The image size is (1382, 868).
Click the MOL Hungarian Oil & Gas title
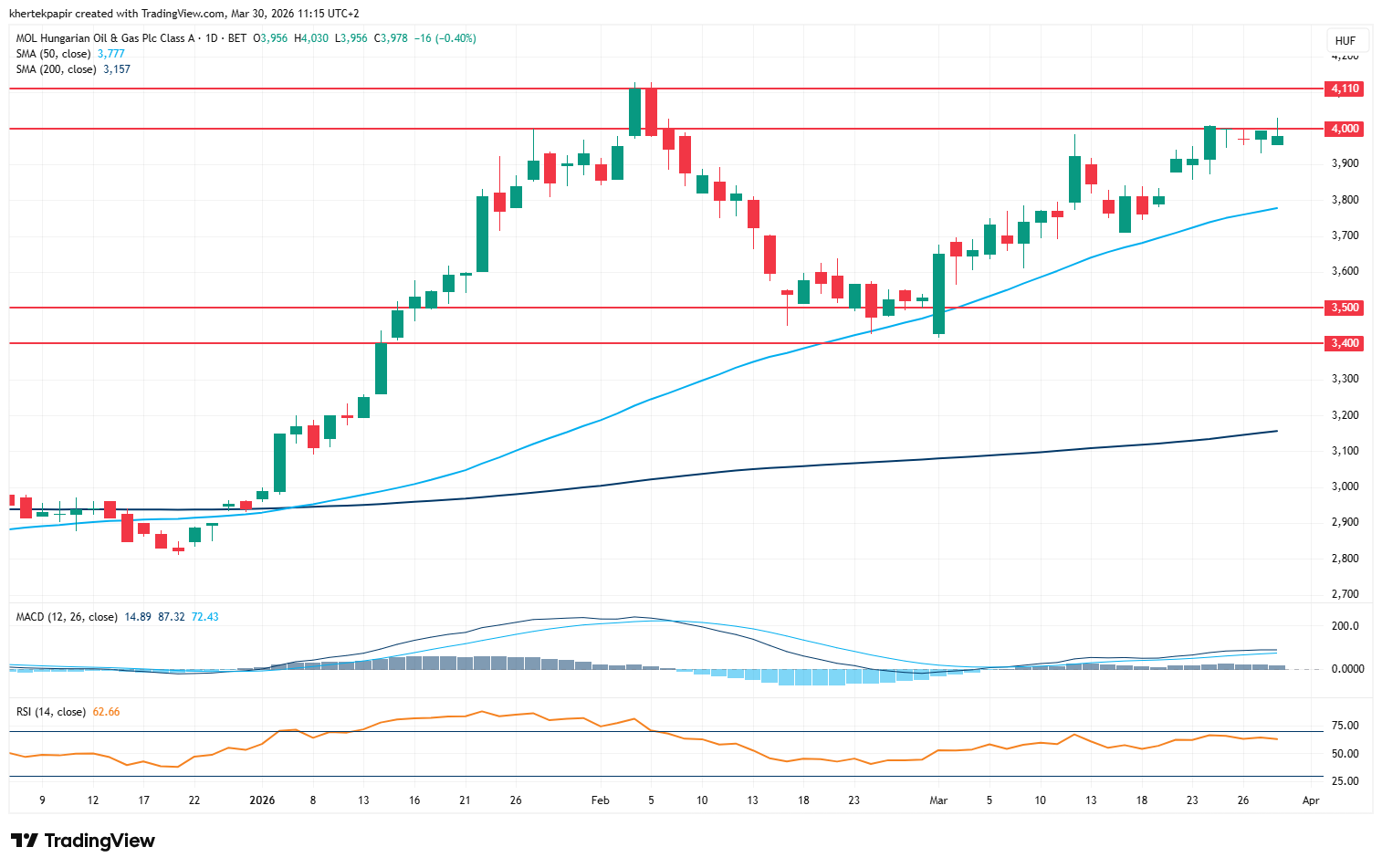(x=106, y=38)
